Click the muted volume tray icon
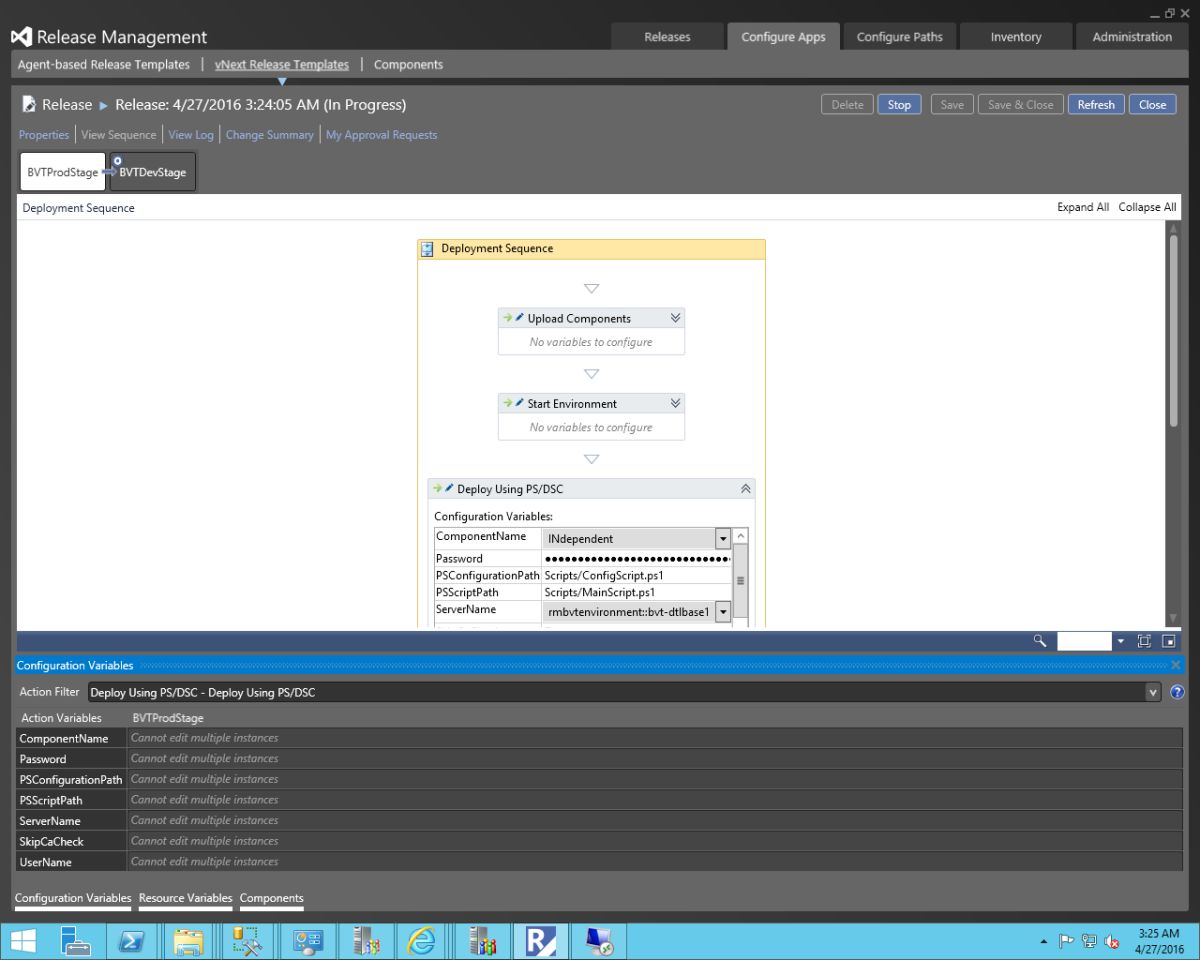 click(x=1111, y=941)
